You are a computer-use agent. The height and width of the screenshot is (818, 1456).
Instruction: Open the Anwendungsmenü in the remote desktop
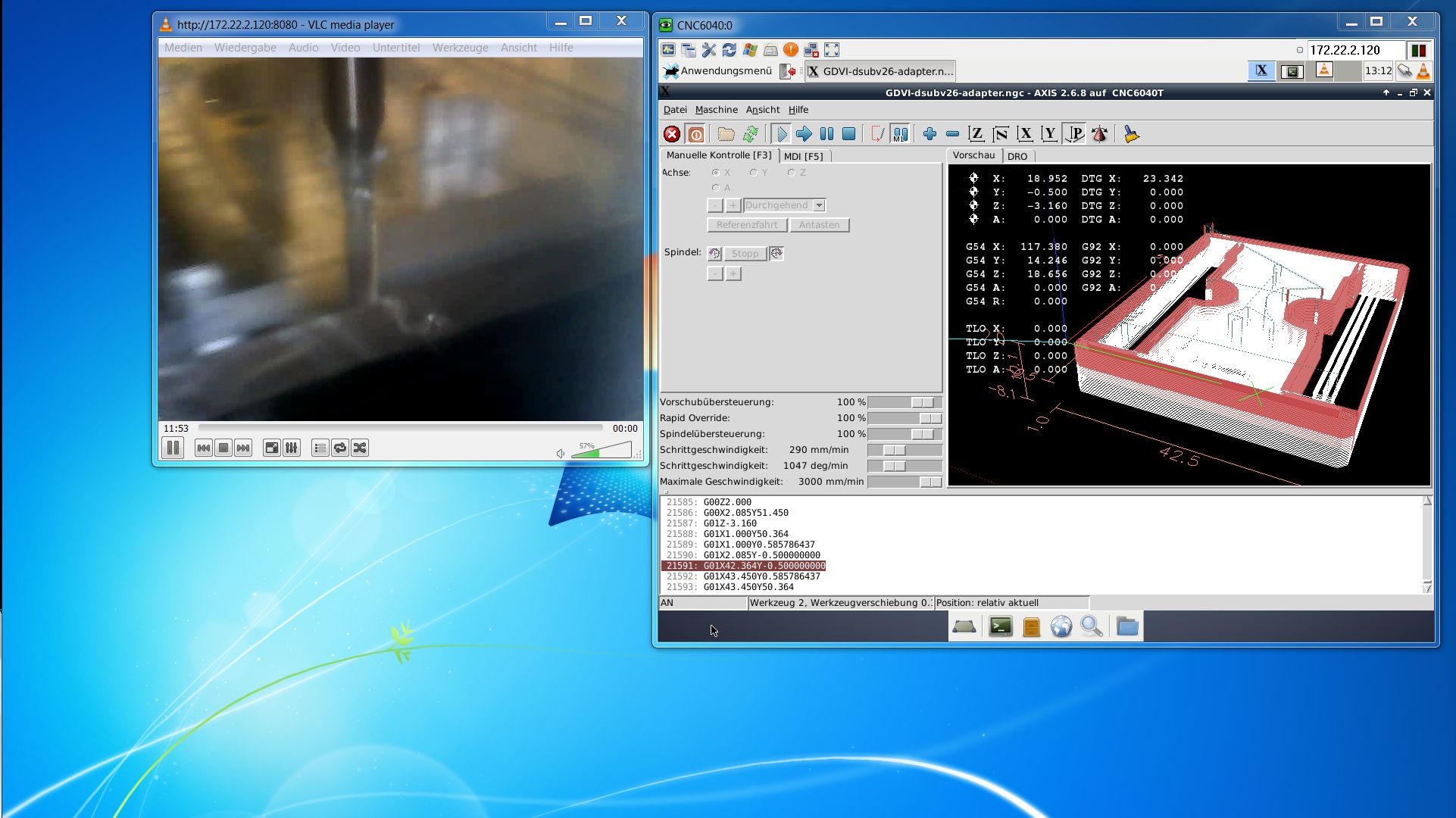(x=717, y=71)
